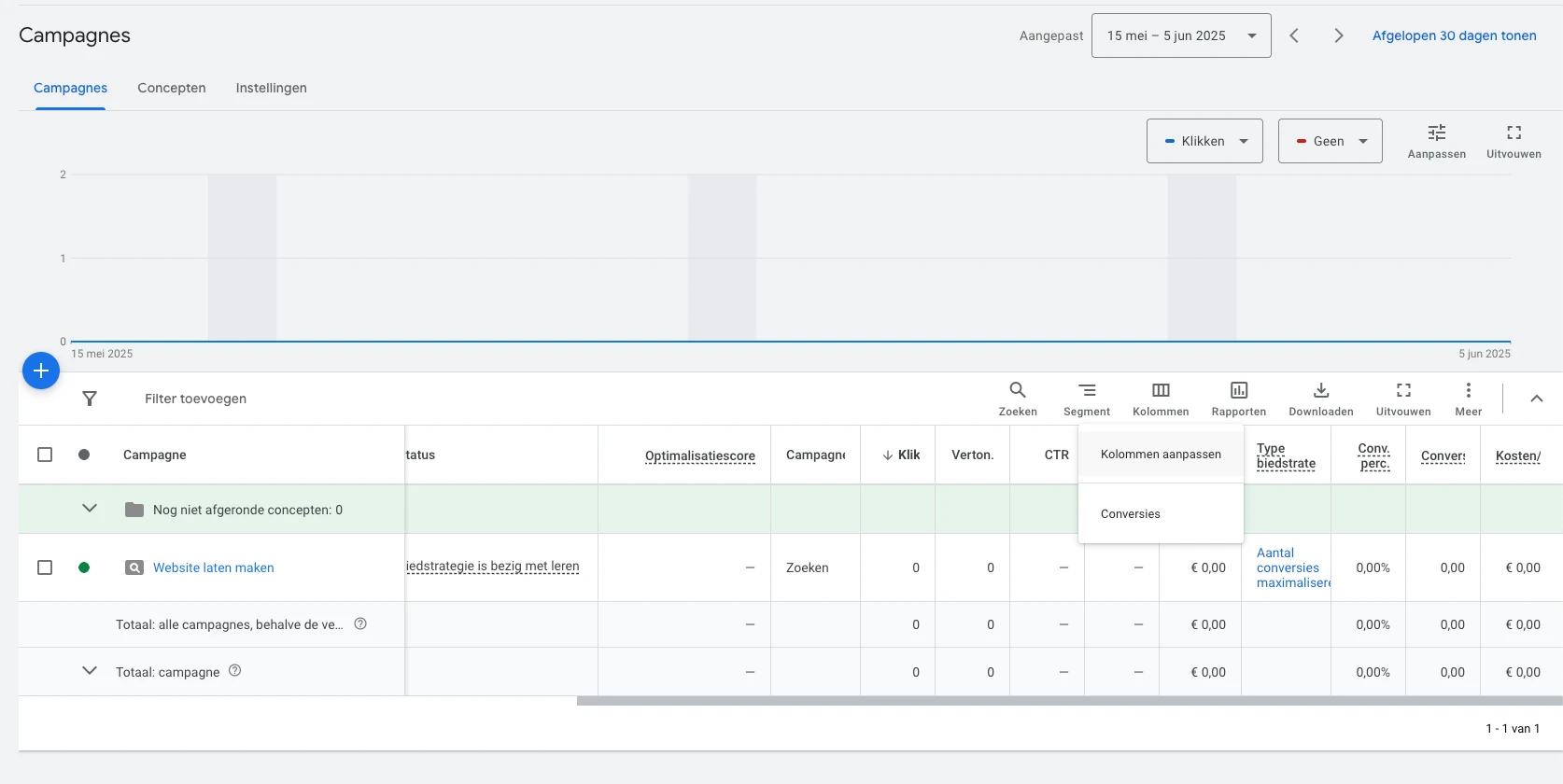The width and height of the screenshot is (1563, 784).
Task: Click the horizontal table scrollbar
Action: point(1069,701)
